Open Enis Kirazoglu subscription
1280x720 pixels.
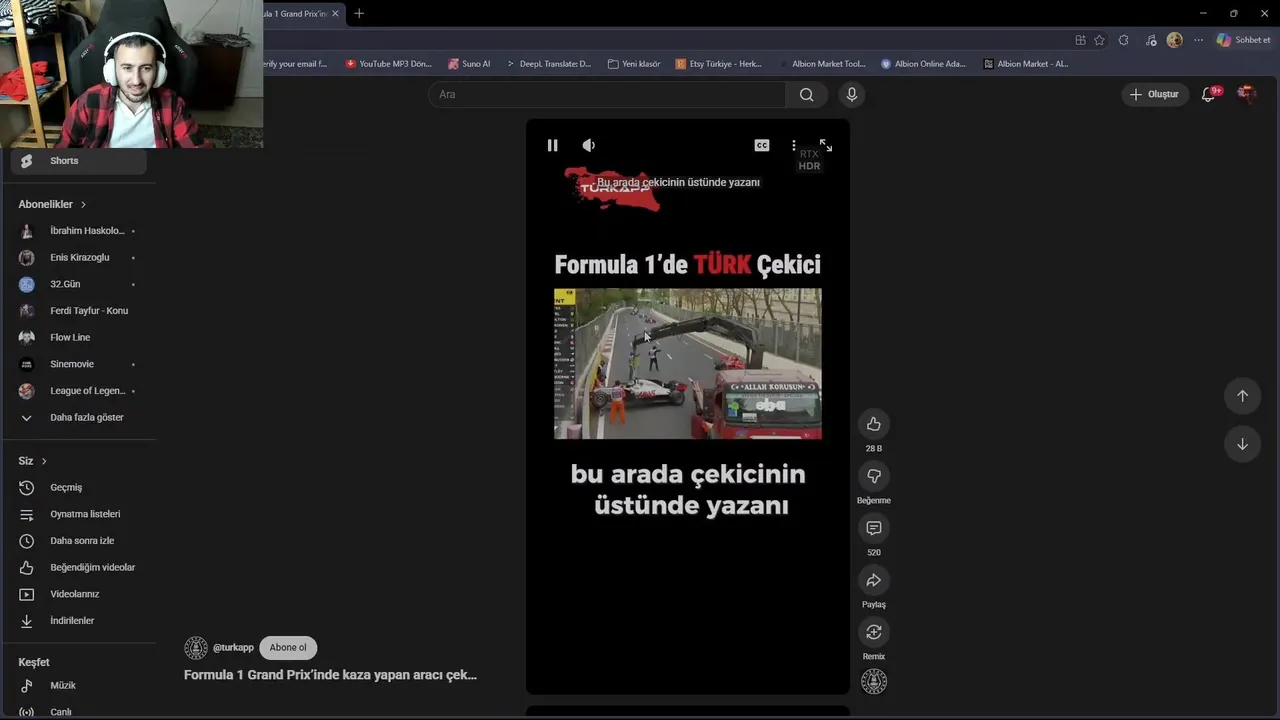[79, 257]
